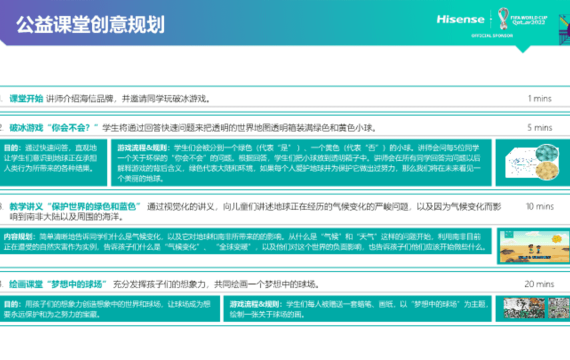The width and height of the screenshot is (570, 360).
Task: Click the 课堂开始 section heading
Action: tap(26, 99)
